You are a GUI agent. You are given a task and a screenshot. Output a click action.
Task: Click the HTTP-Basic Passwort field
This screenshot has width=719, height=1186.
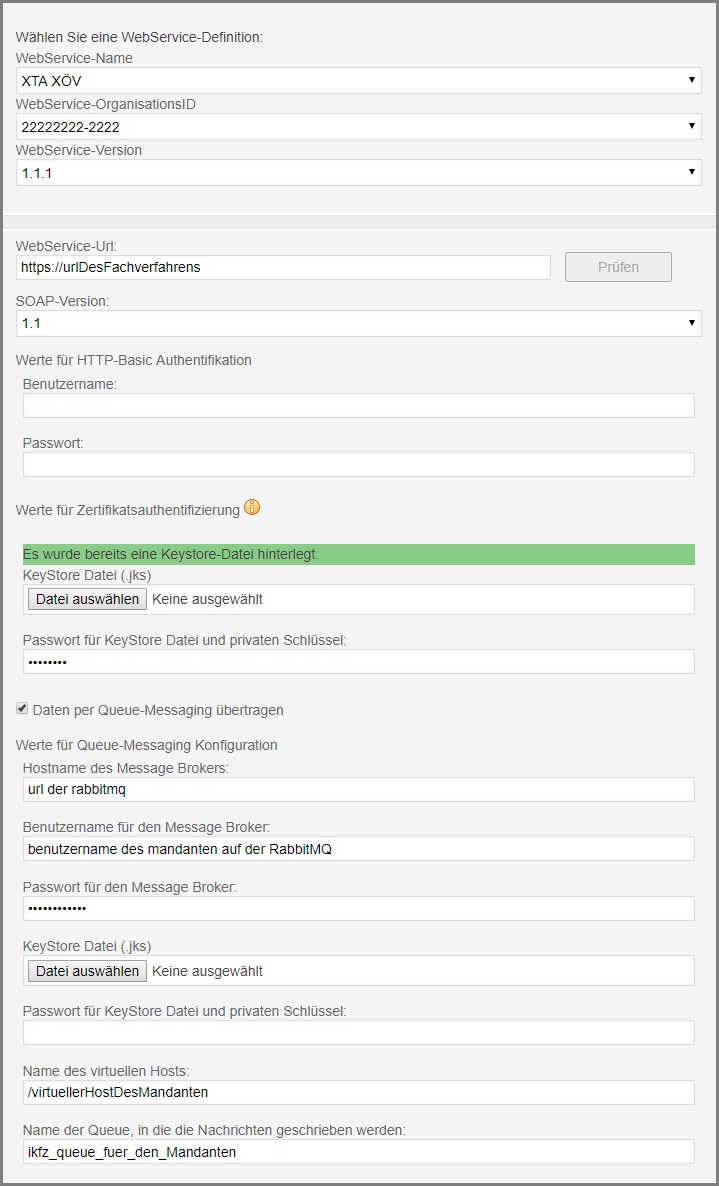(358, 464)
